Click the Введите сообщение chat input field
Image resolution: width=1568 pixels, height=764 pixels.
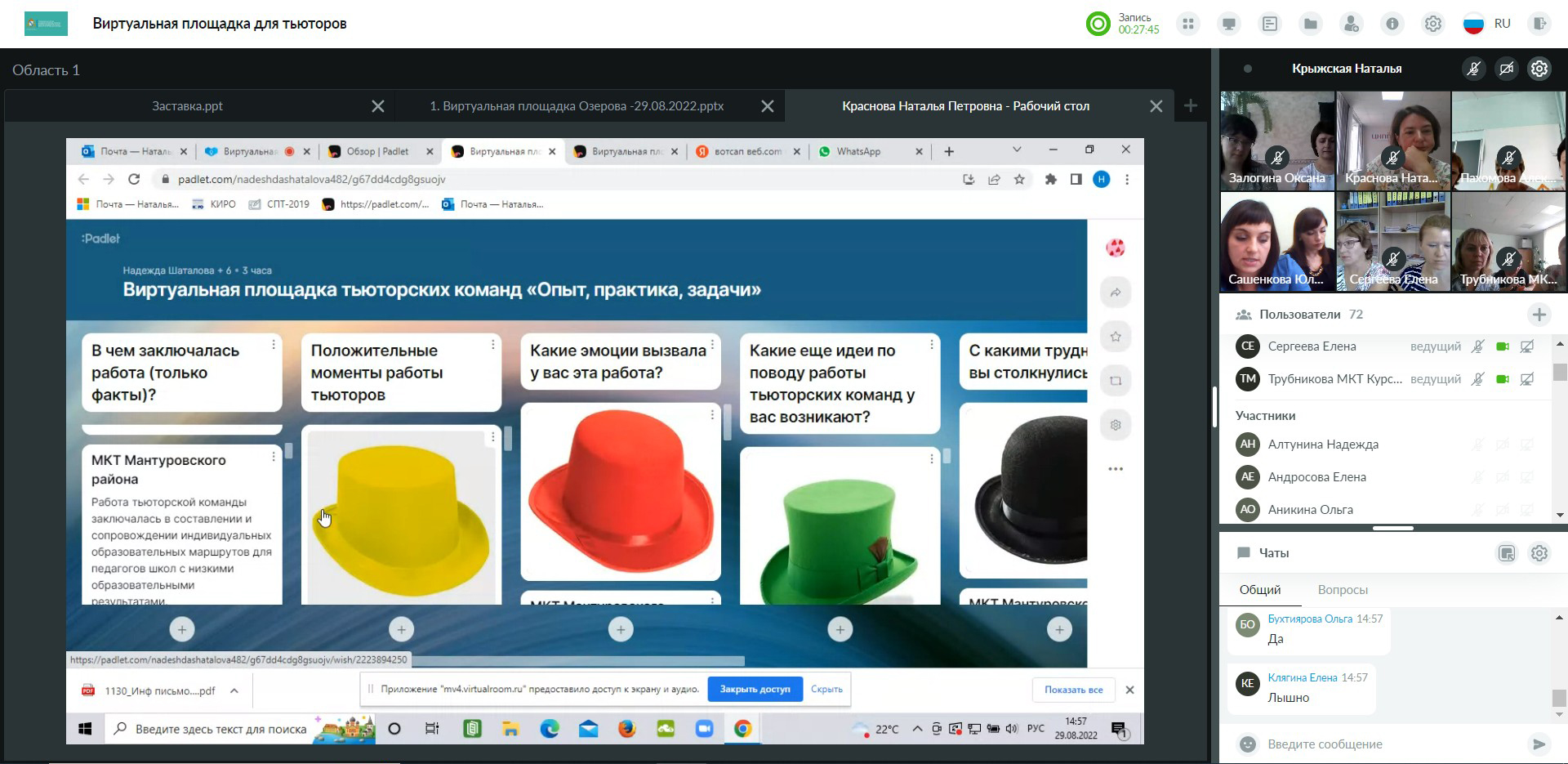[1392, 744]
